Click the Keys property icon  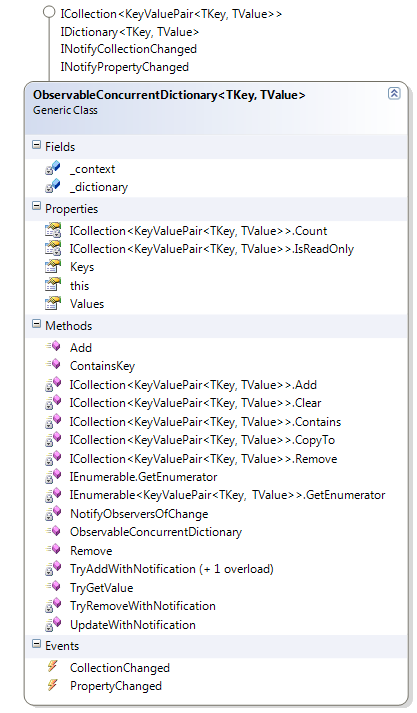tap(53, 266)
